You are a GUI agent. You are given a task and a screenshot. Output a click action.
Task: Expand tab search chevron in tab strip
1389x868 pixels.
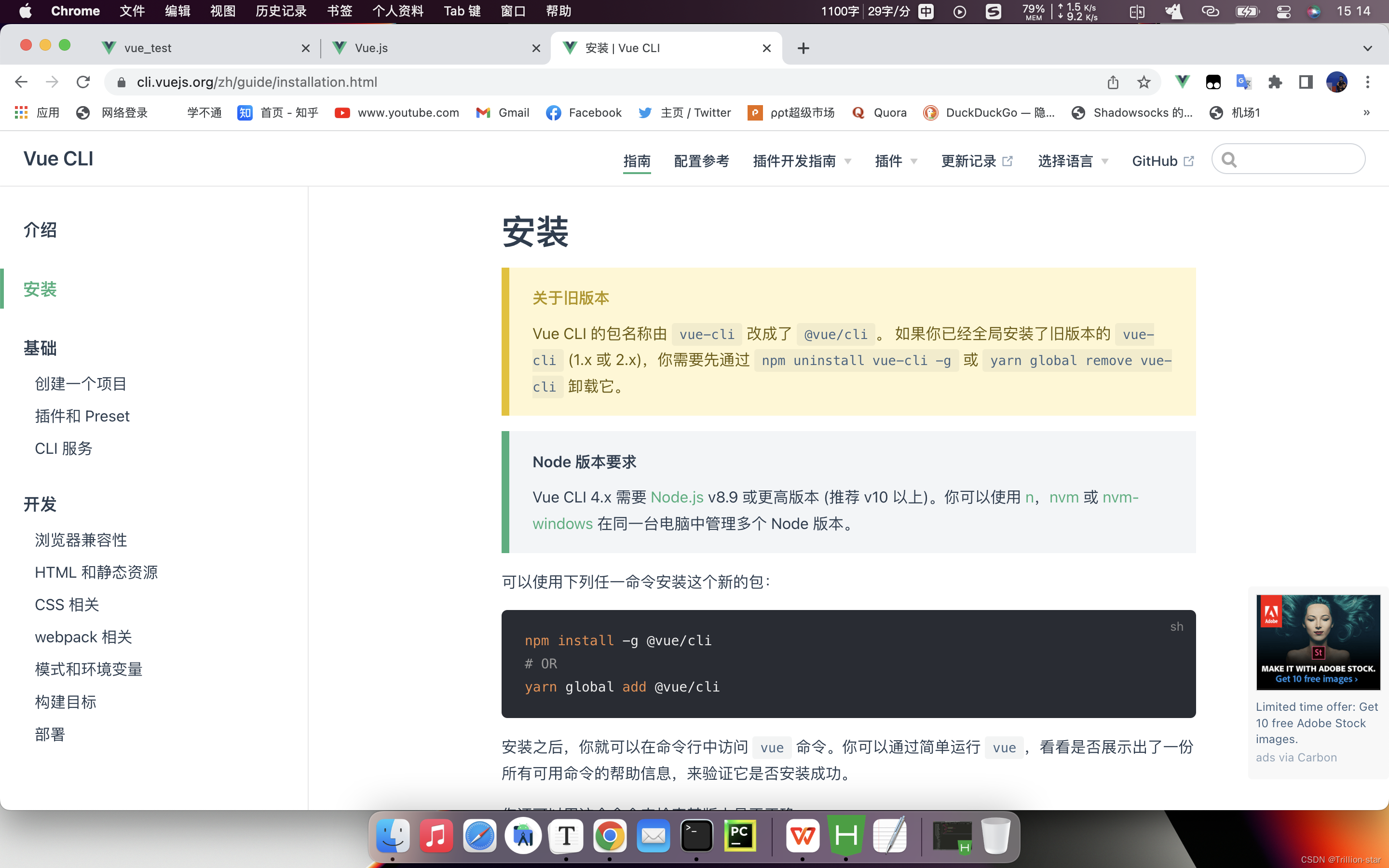click(1368, 48)
